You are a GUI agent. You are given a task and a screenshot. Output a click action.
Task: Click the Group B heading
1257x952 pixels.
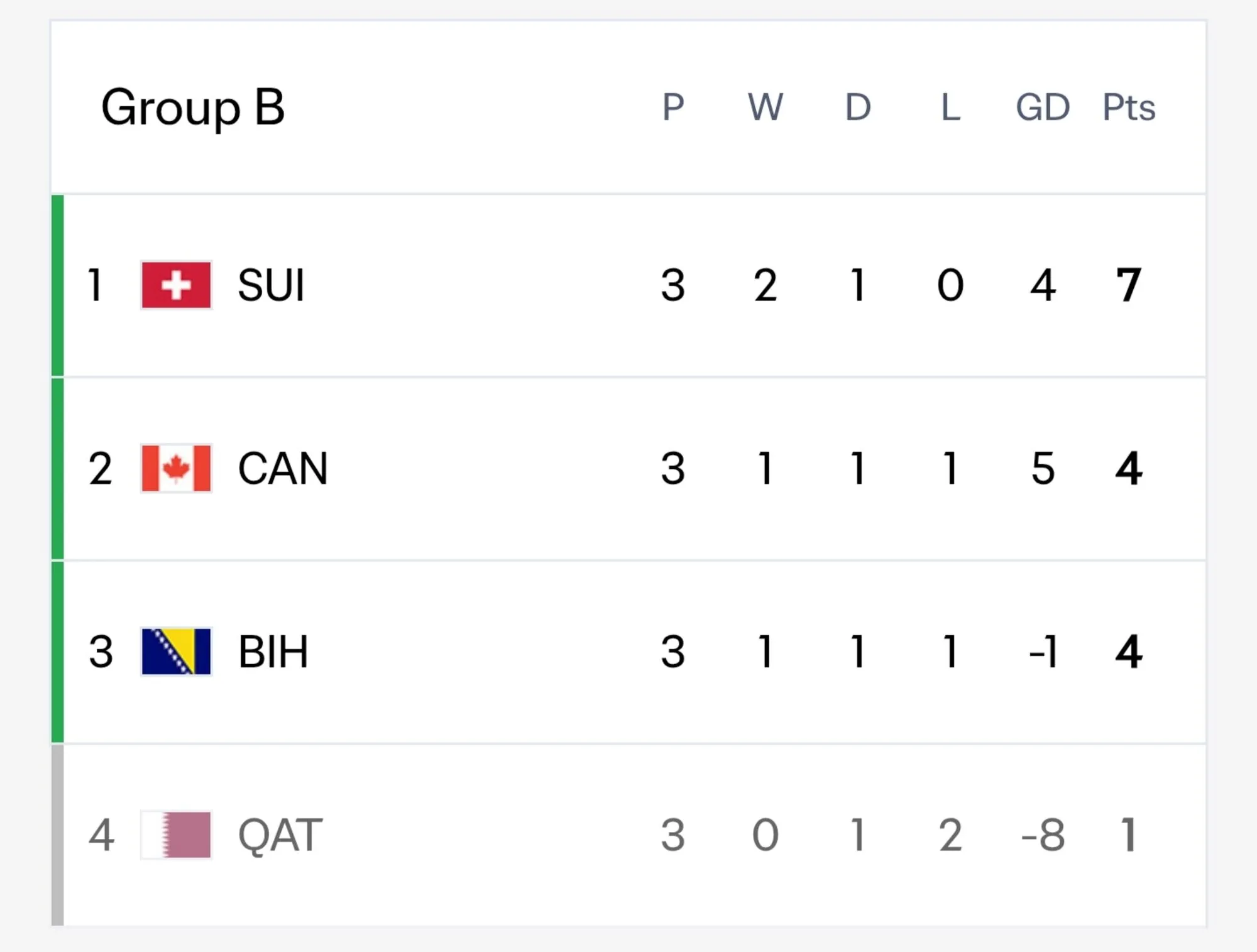pyautogui.click(x=193, y=108)
